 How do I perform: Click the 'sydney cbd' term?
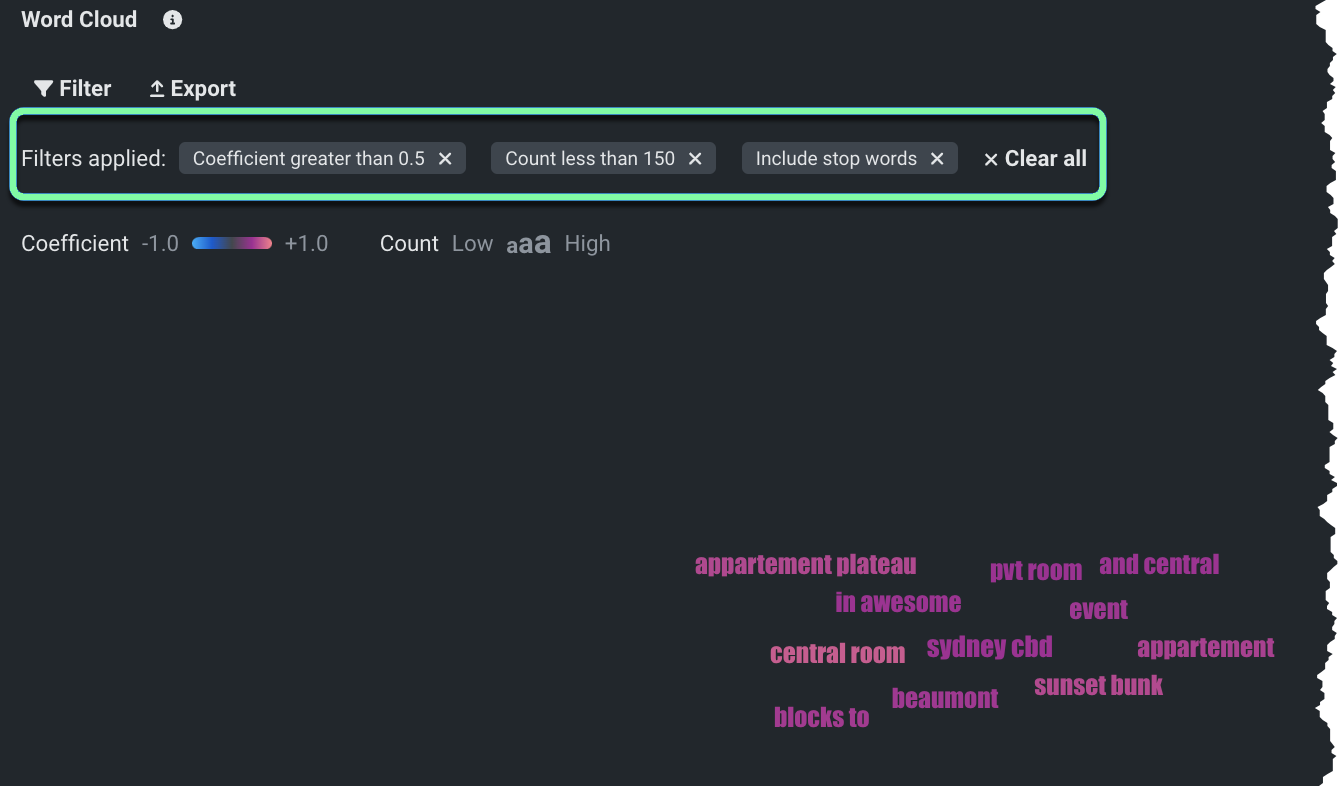click(989, 648)
